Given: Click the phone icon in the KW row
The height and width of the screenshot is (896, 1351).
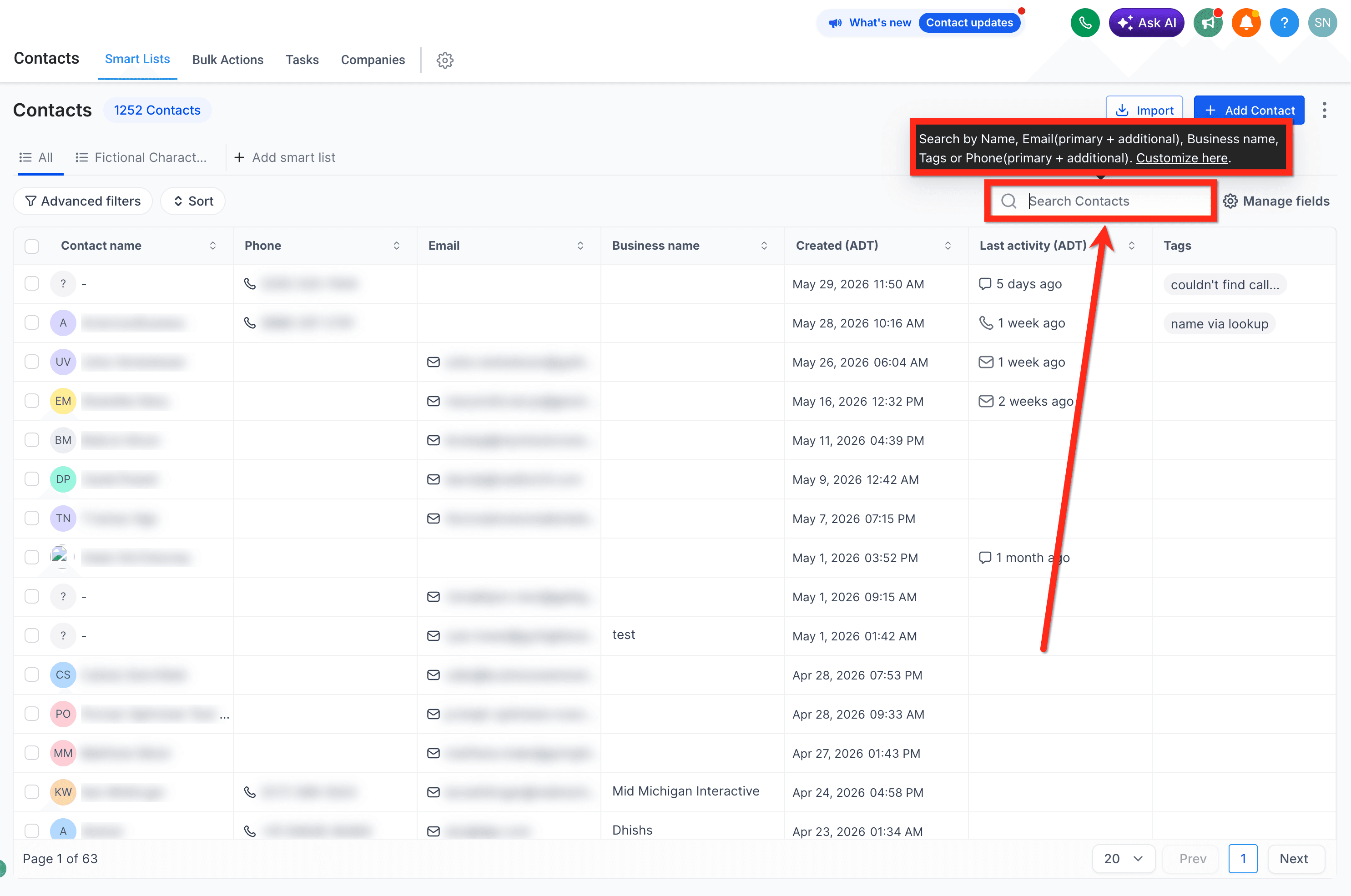Looking at the screenshot, I should pos(250,792).
